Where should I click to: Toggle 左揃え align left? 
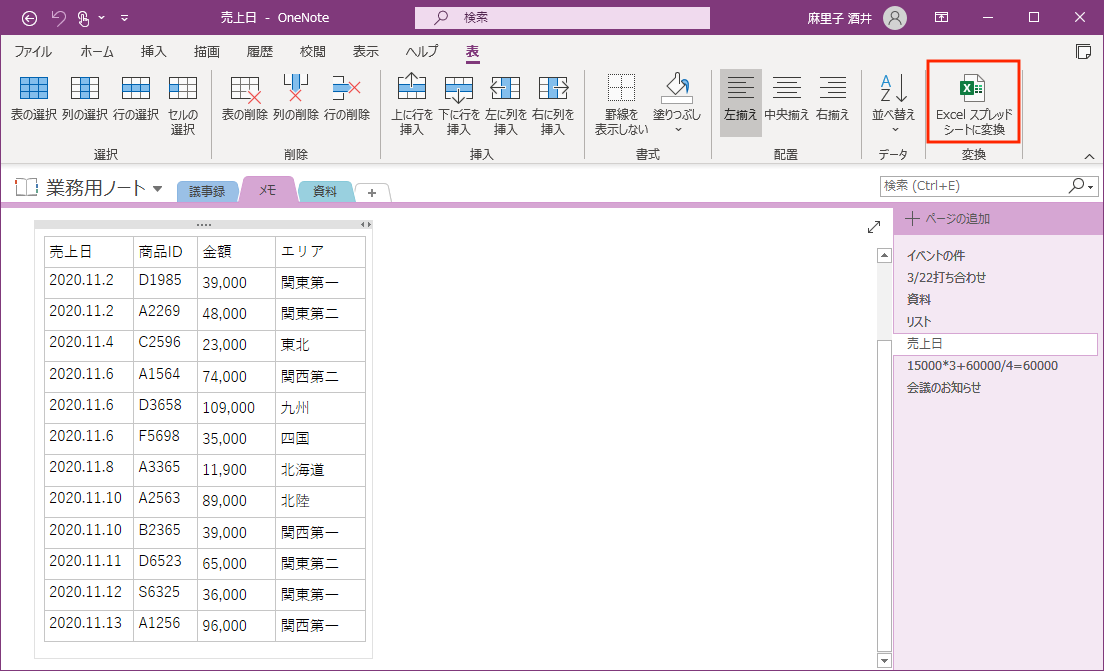741,103
